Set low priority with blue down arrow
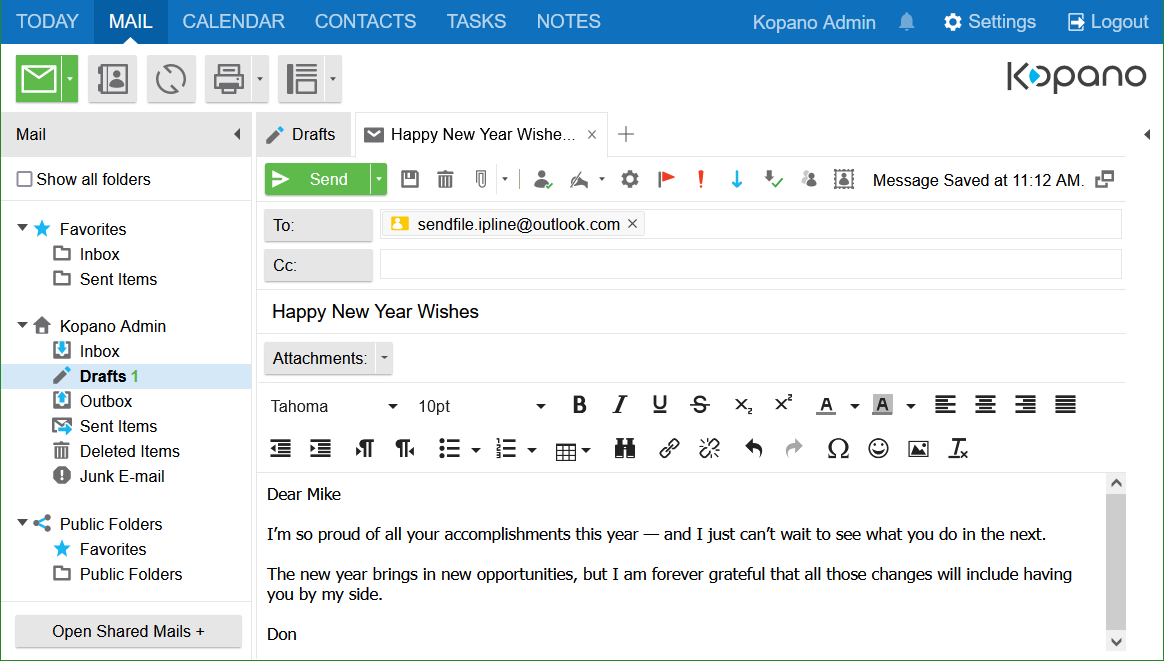1164x661 pixels. coord(737,180)
